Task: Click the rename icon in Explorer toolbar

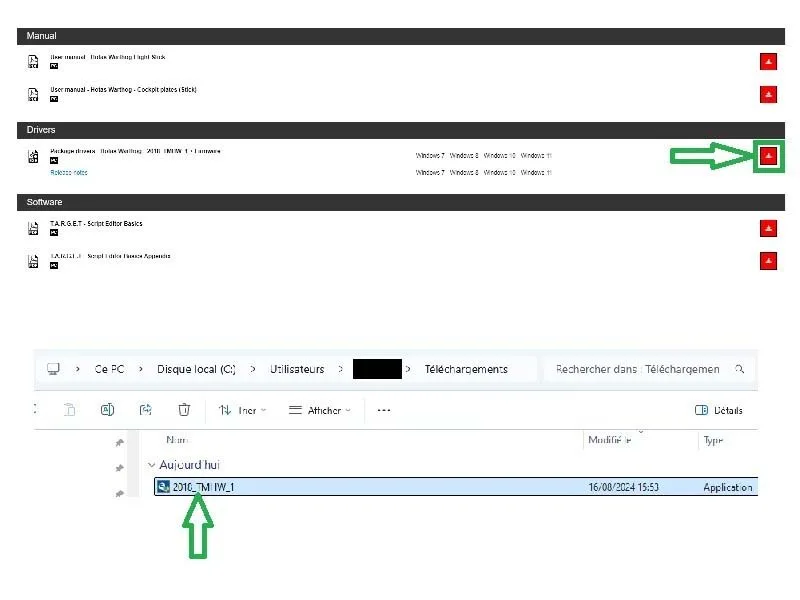Action: click(107, 410)
